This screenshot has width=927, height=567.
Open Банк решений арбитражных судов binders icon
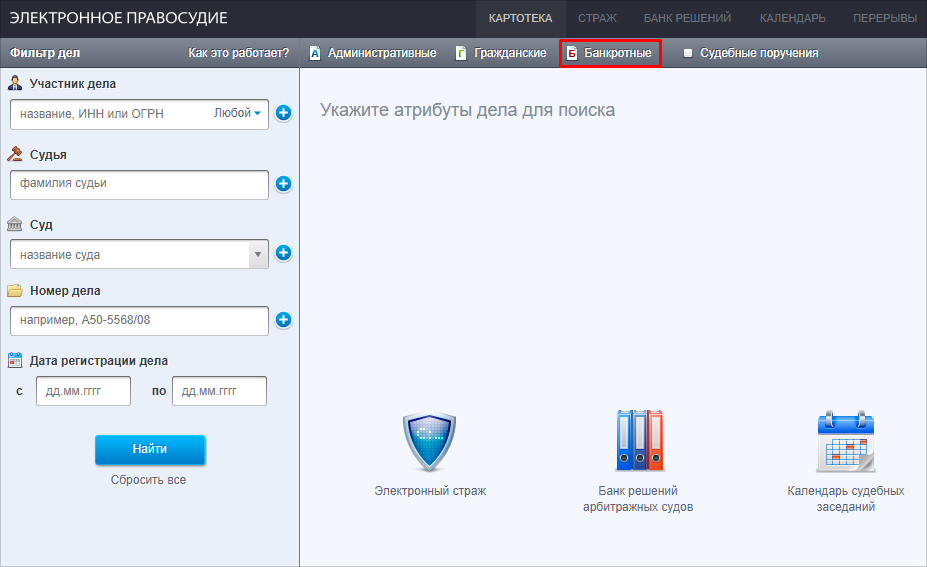tap(638, 441)
